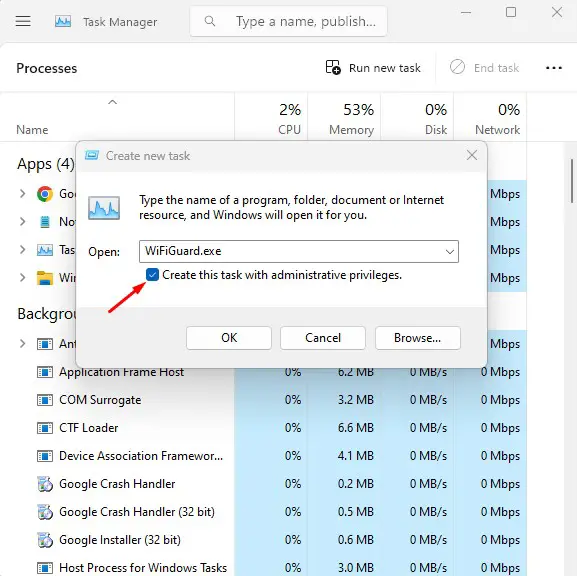Select the Google Installer (32 bit) name
577x576 pixels.
[120, 540]
